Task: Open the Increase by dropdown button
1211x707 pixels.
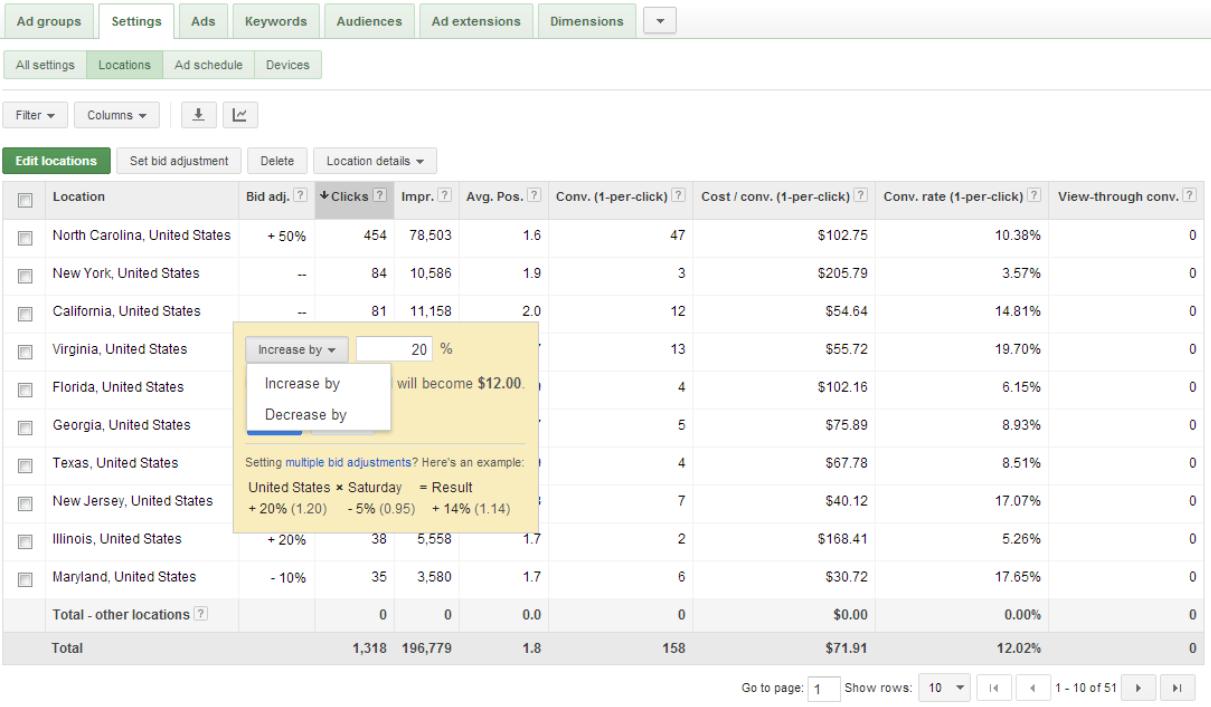Action: coord(297,350)
